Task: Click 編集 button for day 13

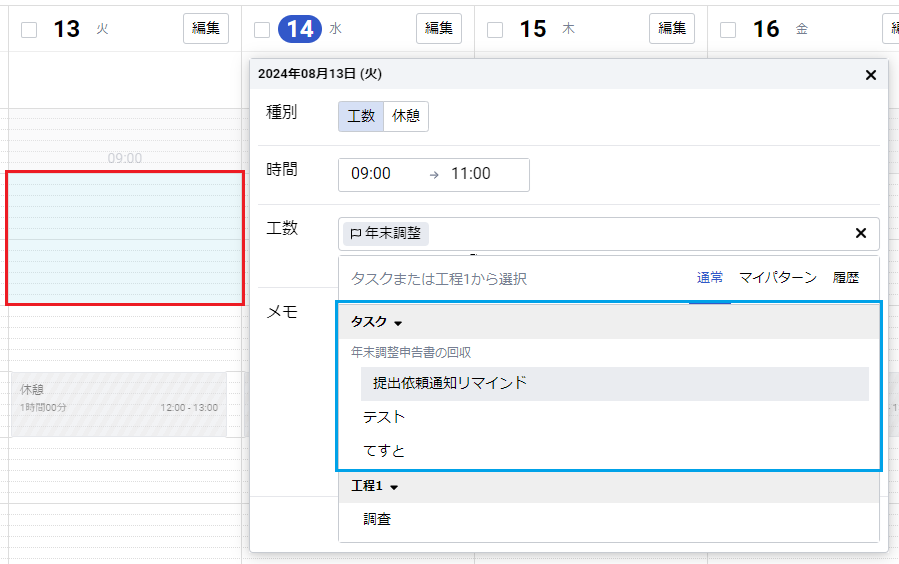Action: [x=206, y=29]
